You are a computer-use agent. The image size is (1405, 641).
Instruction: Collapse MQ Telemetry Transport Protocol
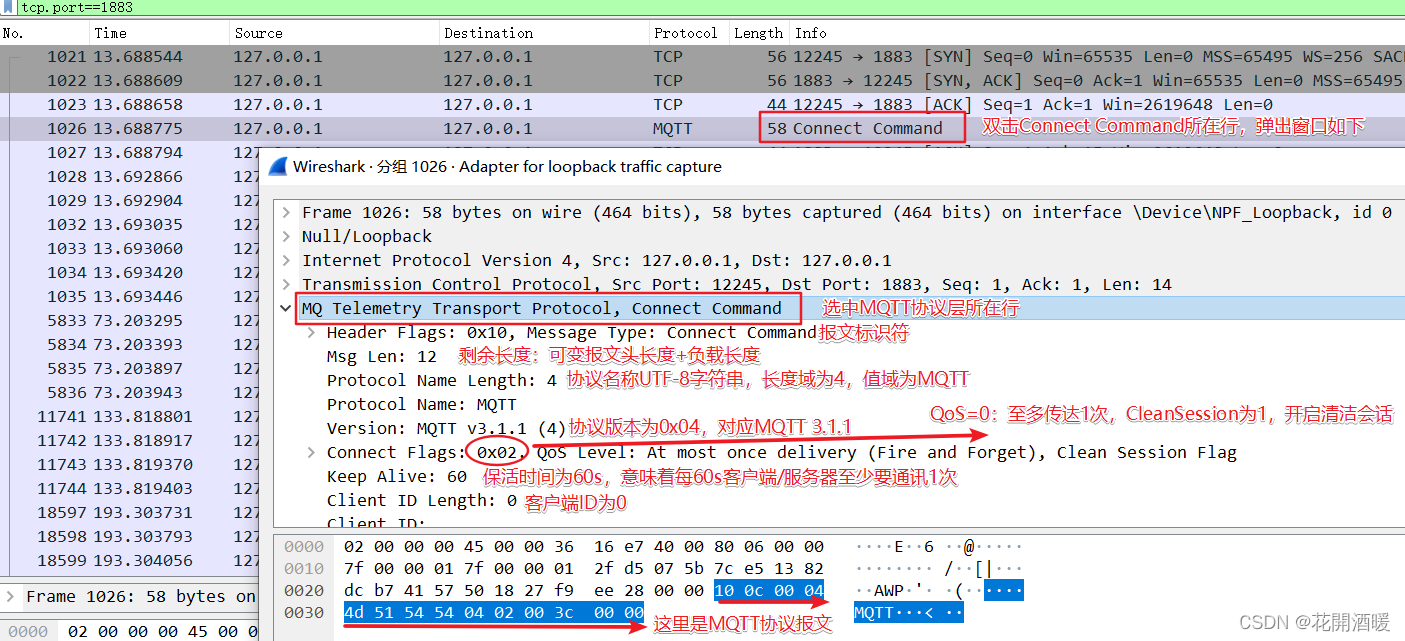pos(285,308)
